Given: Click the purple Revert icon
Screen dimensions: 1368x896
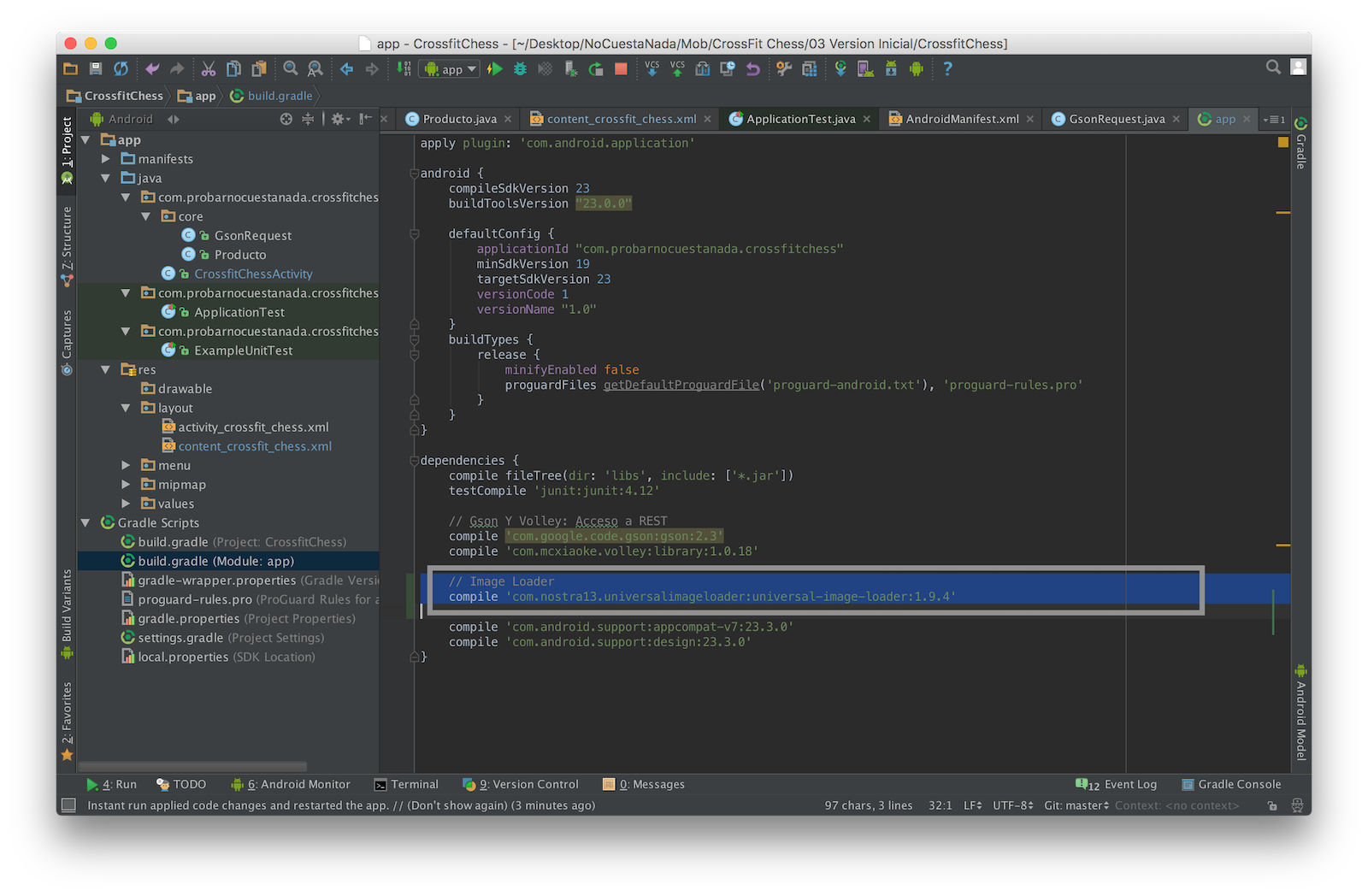Looking at the screenshot, I should tap(753, 69).
